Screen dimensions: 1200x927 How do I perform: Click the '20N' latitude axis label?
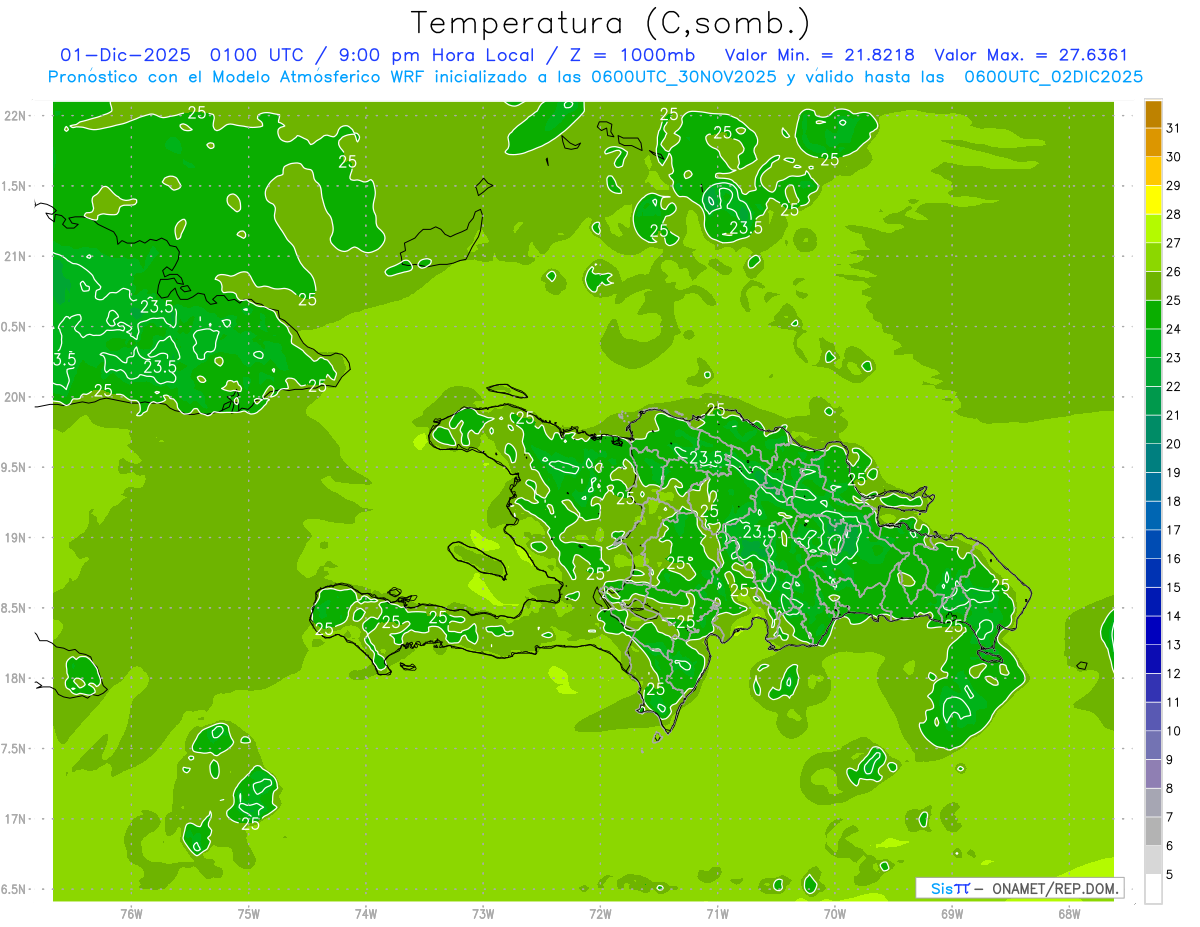click(16, 397)
